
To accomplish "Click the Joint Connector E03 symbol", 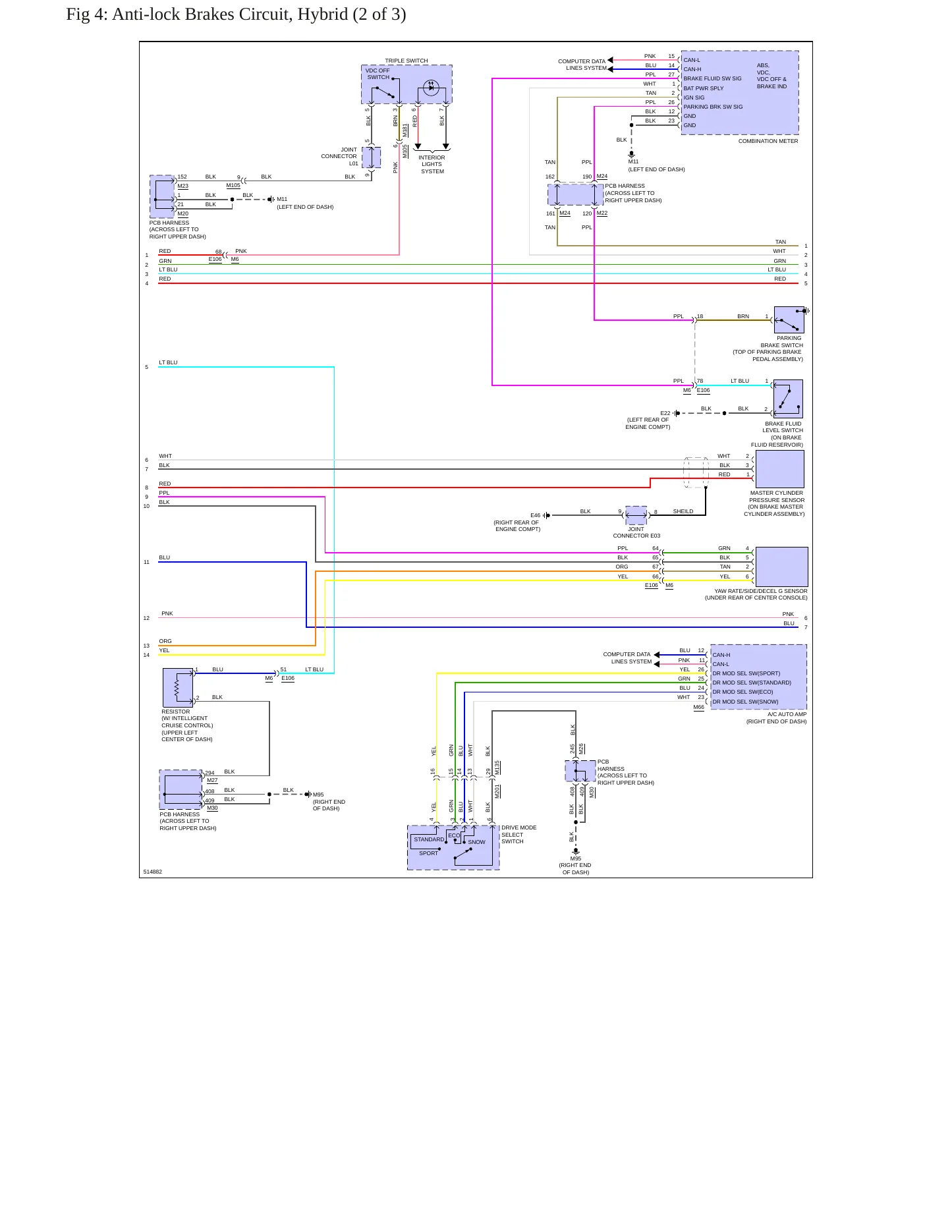I will click(x=636, y=515).
